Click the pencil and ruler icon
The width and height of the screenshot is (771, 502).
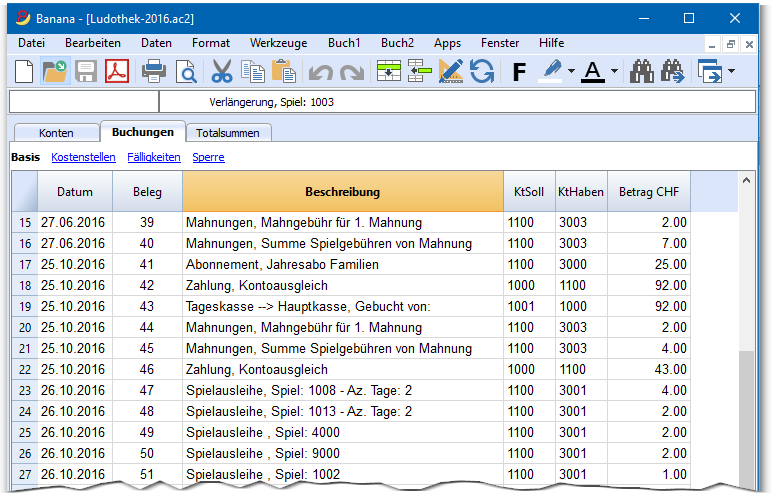(x=450, y=71)
